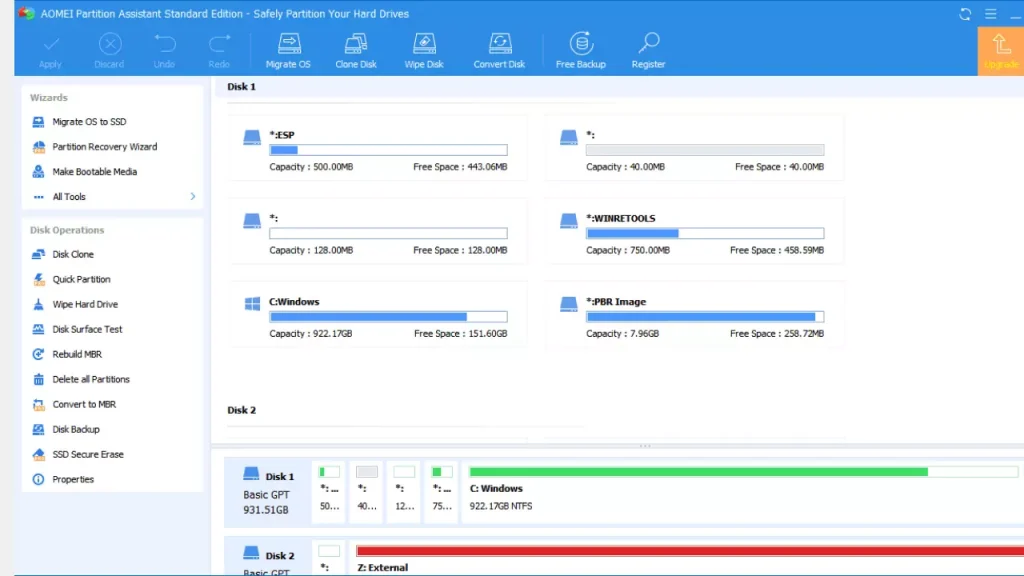Click the AOMEI app logo in title bar
Image resolution: width=1024 pixels, height=576 pixels.
[x=27, y=13]
